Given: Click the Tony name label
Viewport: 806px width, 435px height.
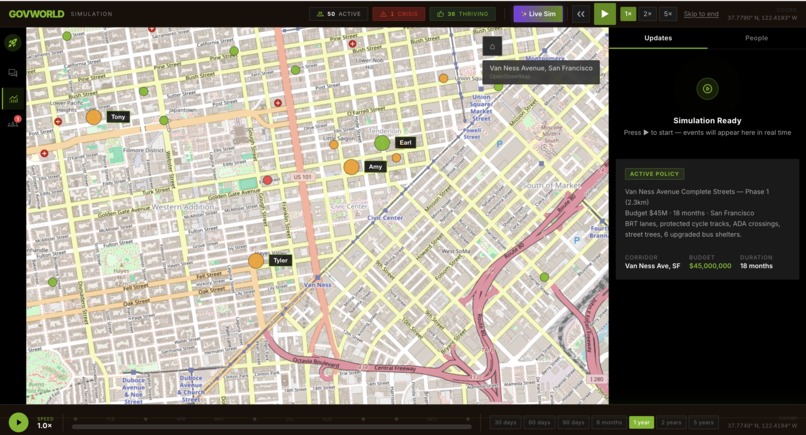Looking at the screenshot, I should (x=118, y=117).
